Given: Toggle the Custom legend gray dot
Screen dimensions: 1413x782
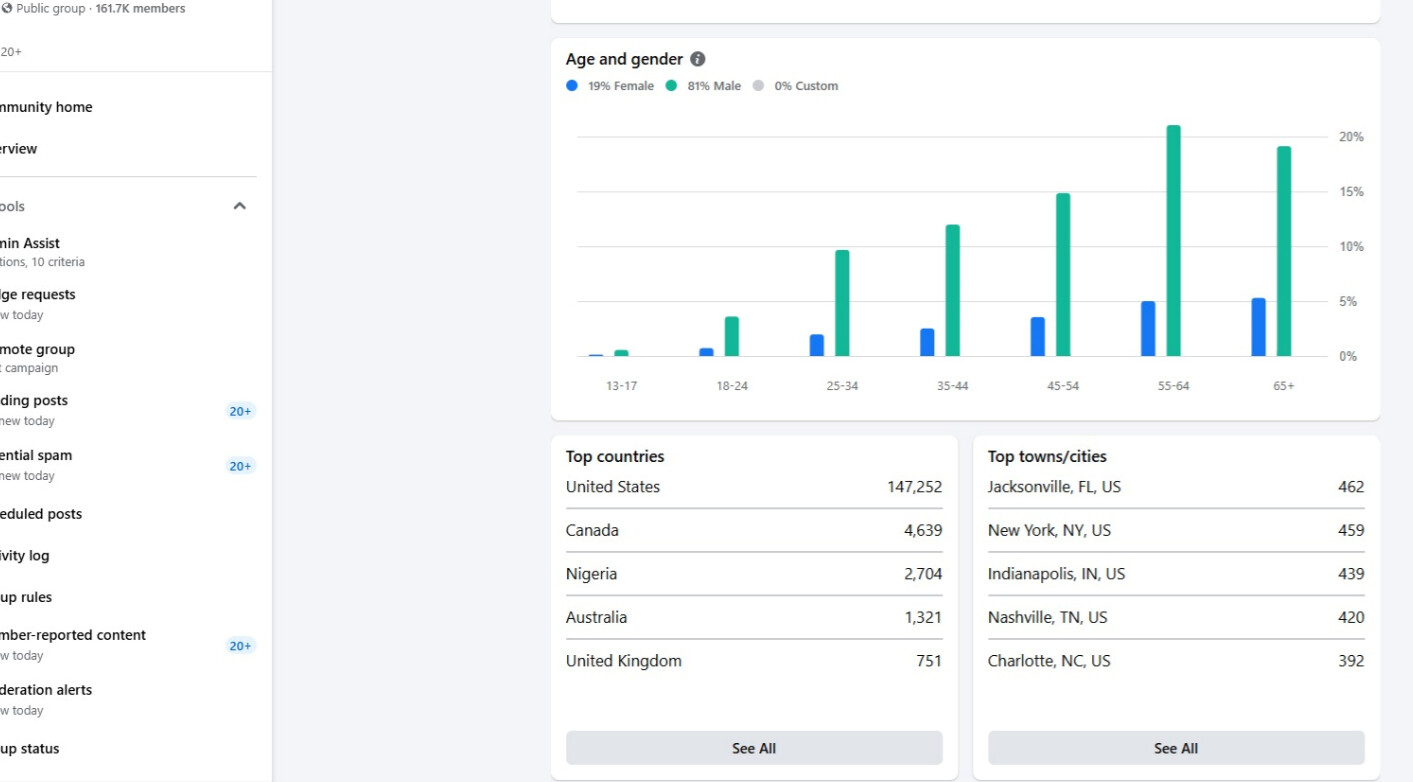Looking at the screenshot, I should [x=758, y=86].
